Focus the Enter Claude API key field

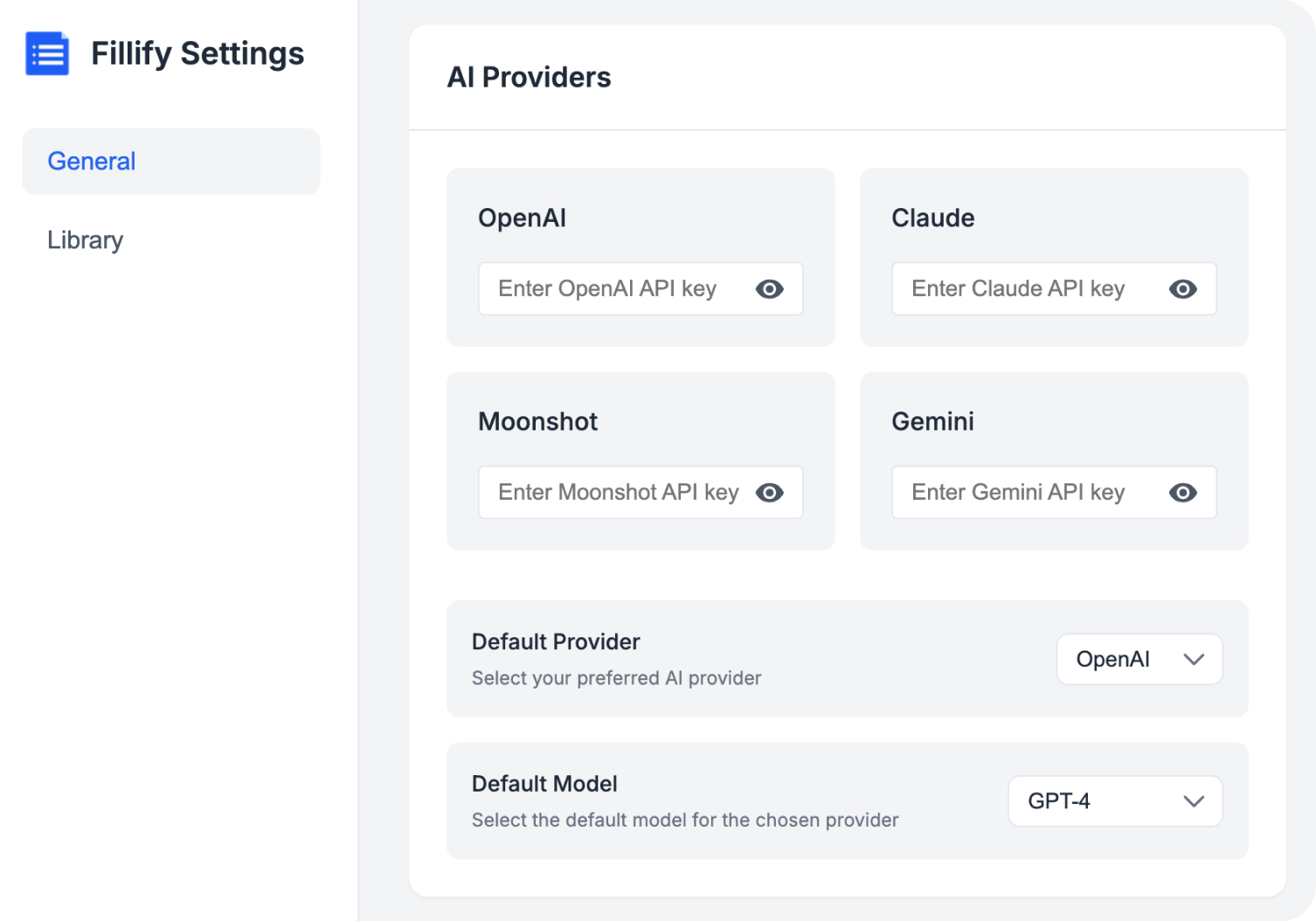(x=1054, y=289)
